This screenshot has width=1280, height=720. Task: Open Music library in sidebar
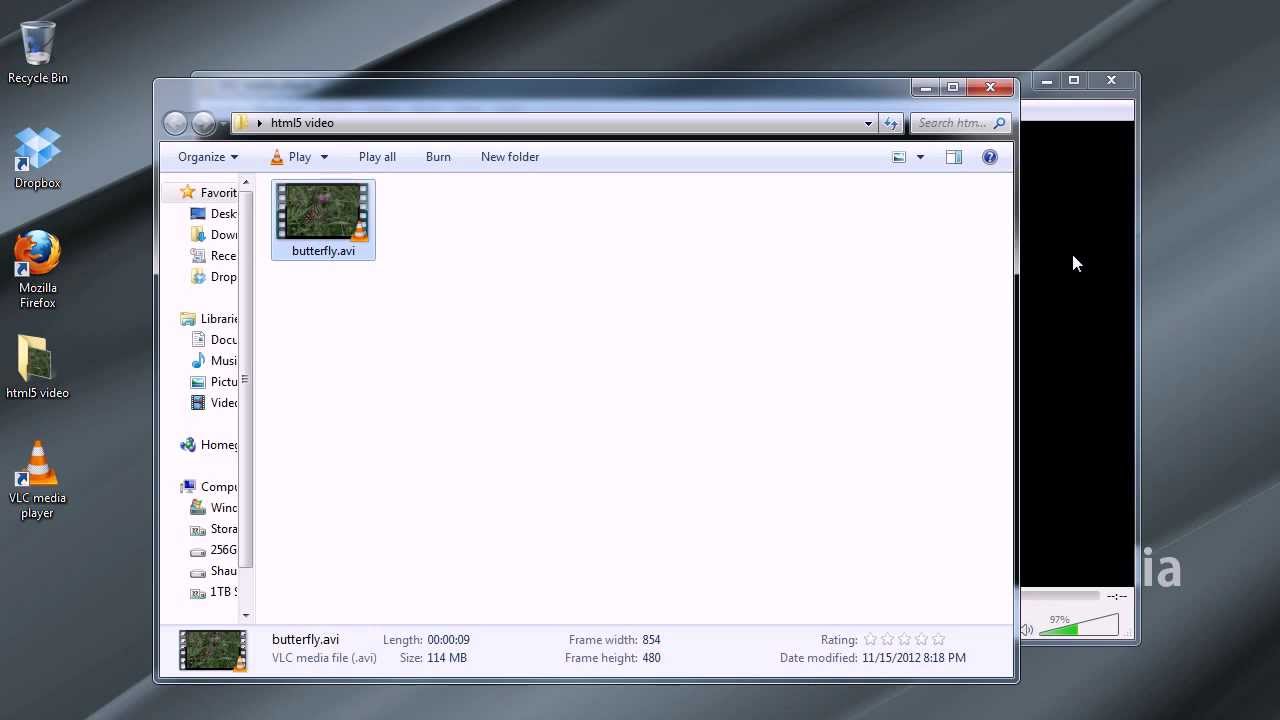pos(214,361)
